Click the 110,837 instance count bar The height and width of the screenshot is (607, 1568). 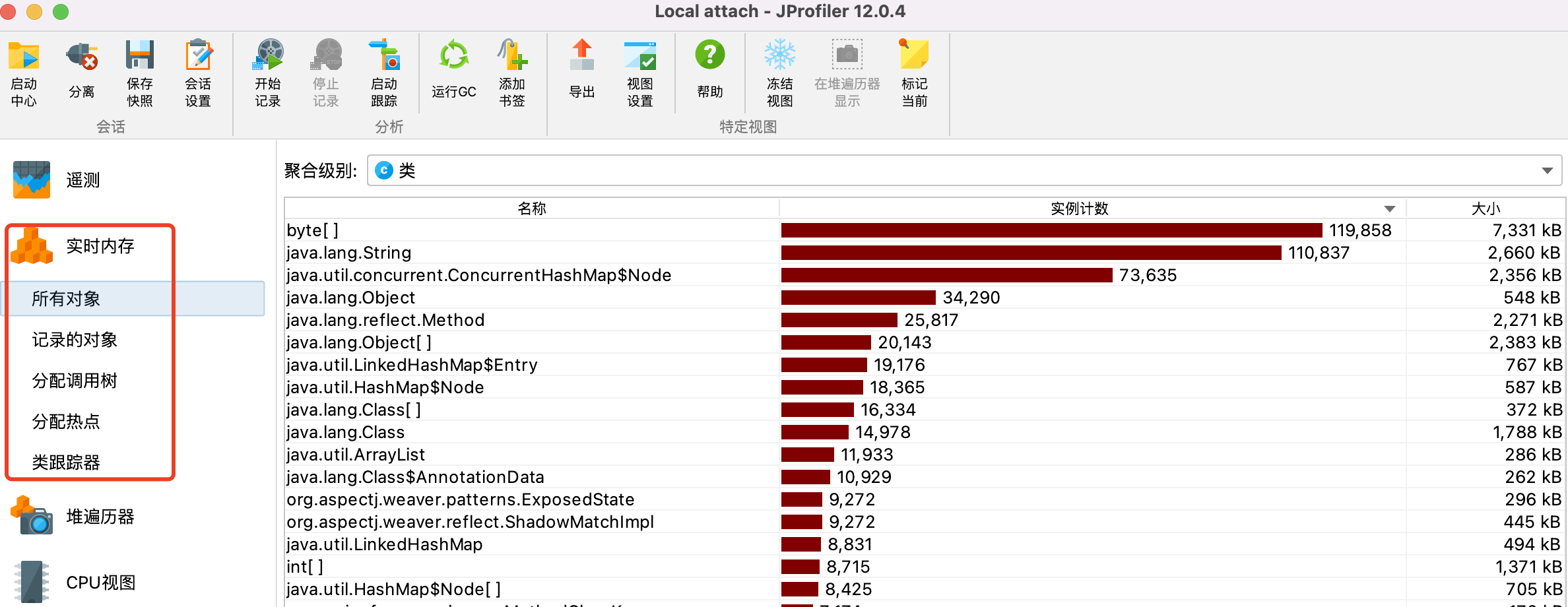[x=1031, y=253]
